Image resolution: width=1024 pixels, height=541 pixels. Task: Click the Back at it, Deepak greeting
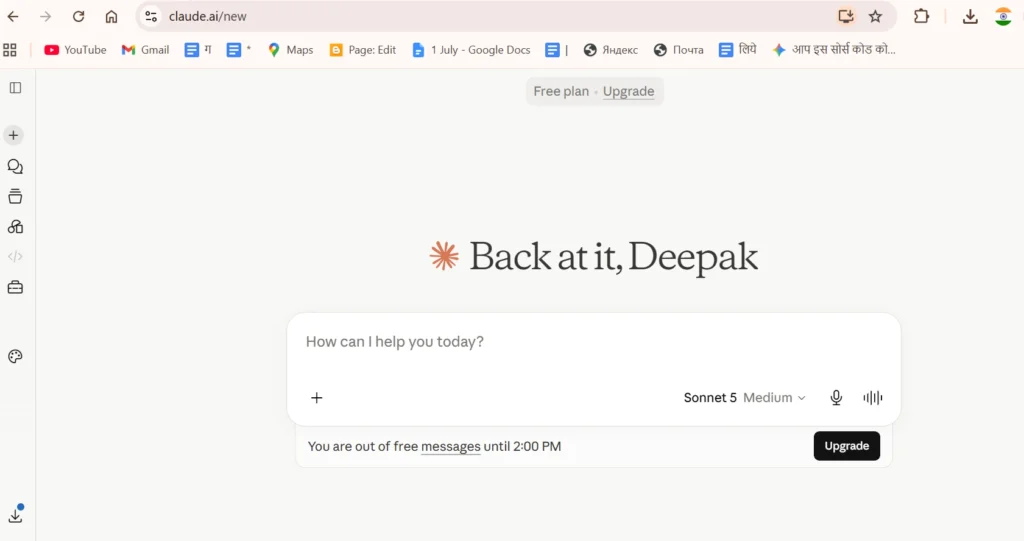pos(613,256)
